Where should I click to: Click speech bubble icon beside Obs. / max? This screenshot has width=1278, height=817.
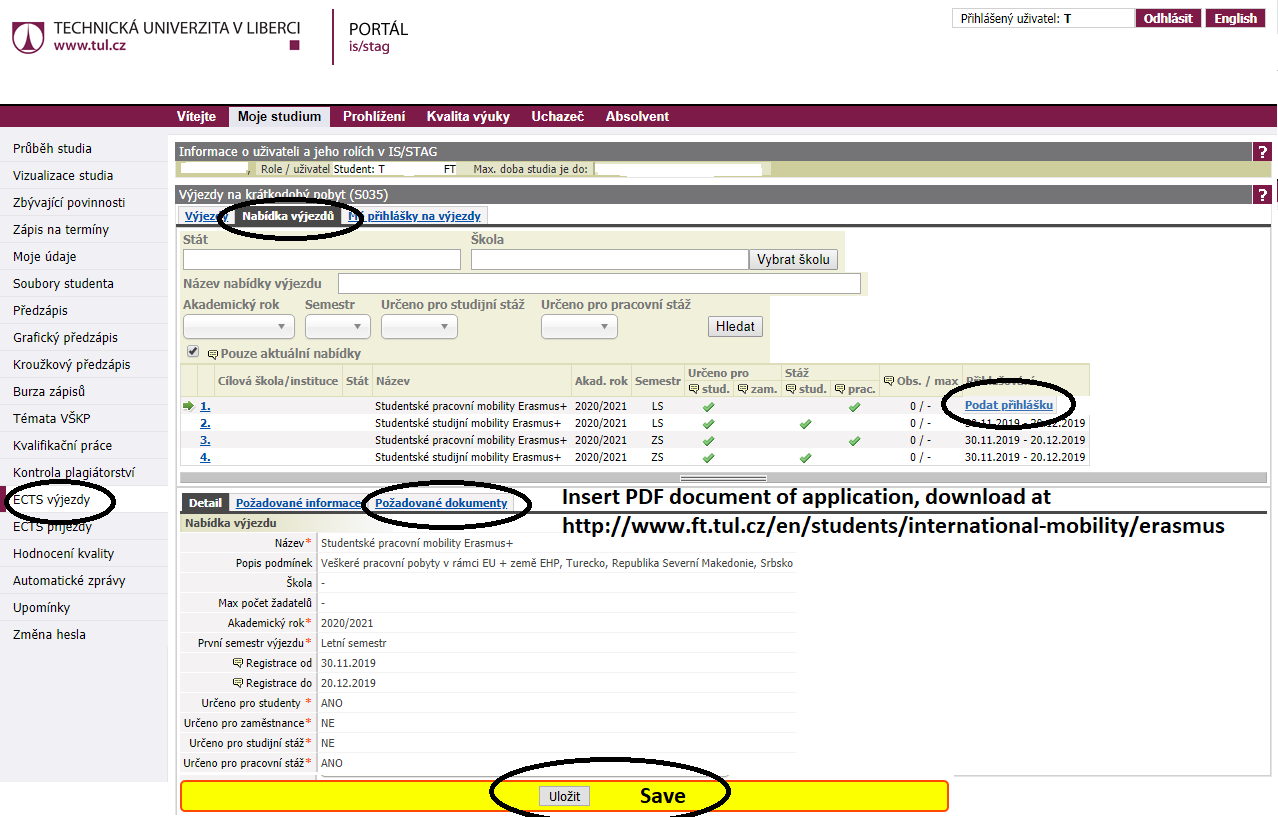[x=889, y=381]
